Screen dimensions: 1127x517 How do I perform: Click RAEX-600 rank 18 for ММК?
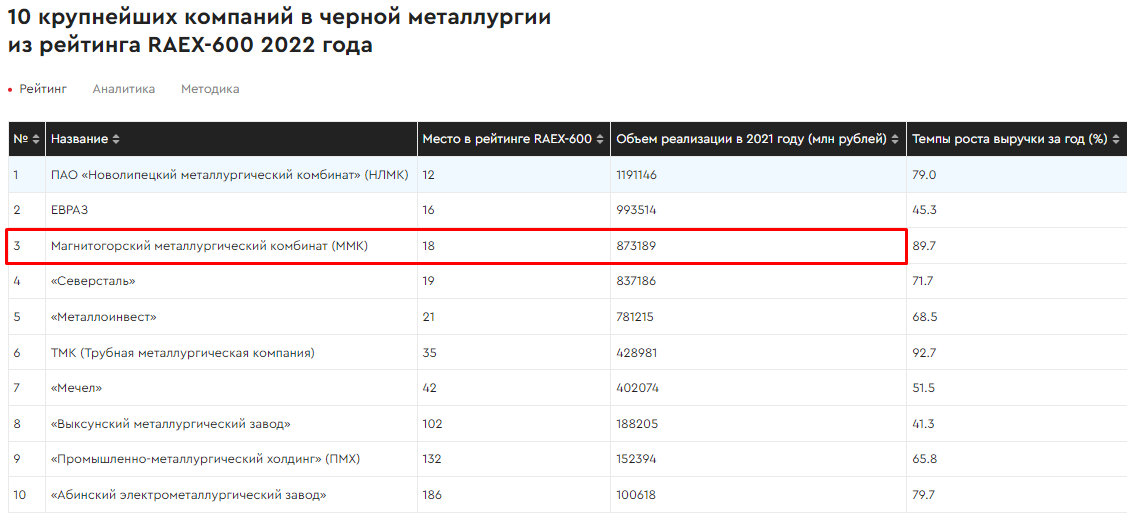point(429,246)
